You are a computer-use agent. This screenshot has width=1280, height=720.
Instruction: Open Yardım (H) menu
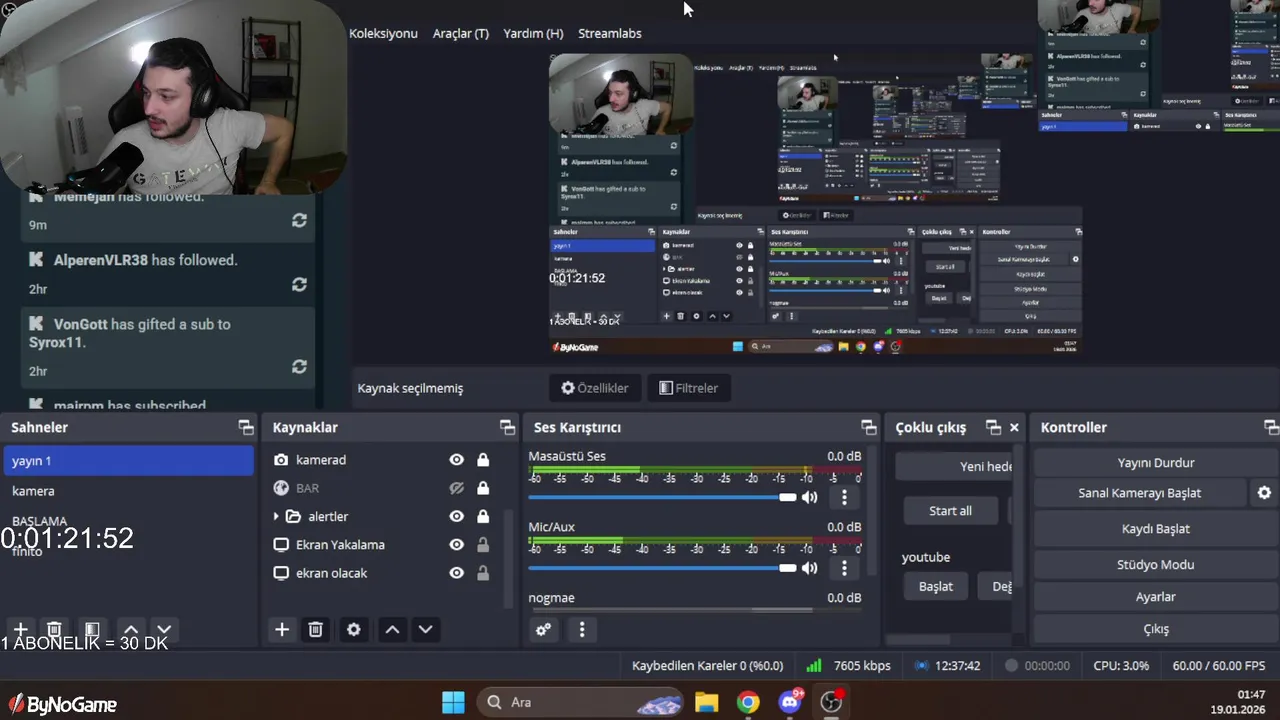533,33
